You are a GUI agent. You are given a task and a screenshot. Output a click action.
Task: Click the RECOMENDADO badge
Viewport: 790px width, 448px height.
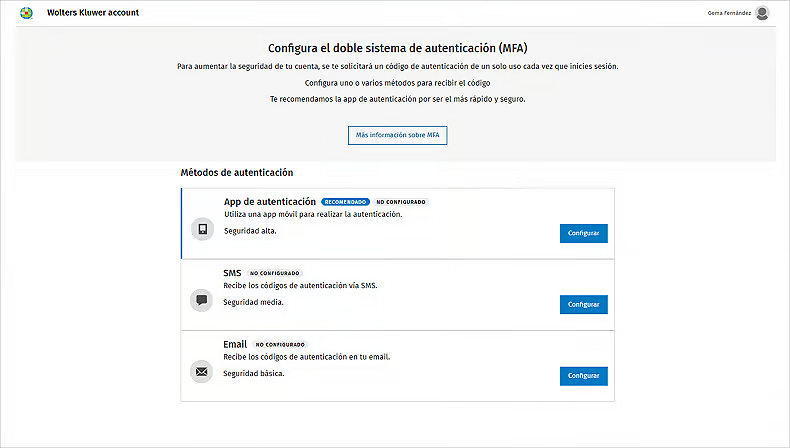[x=345, y=202]
